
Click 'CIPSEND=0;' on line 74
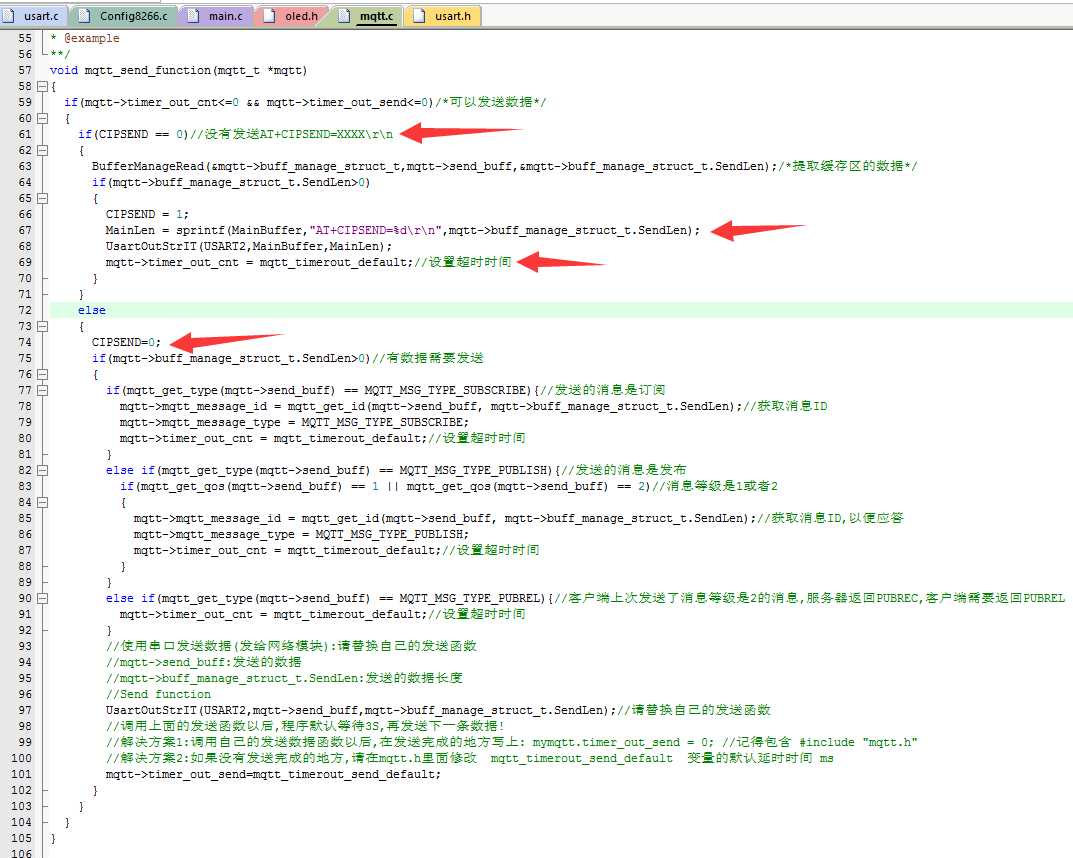pyautogui.click(x=127, y=342)
